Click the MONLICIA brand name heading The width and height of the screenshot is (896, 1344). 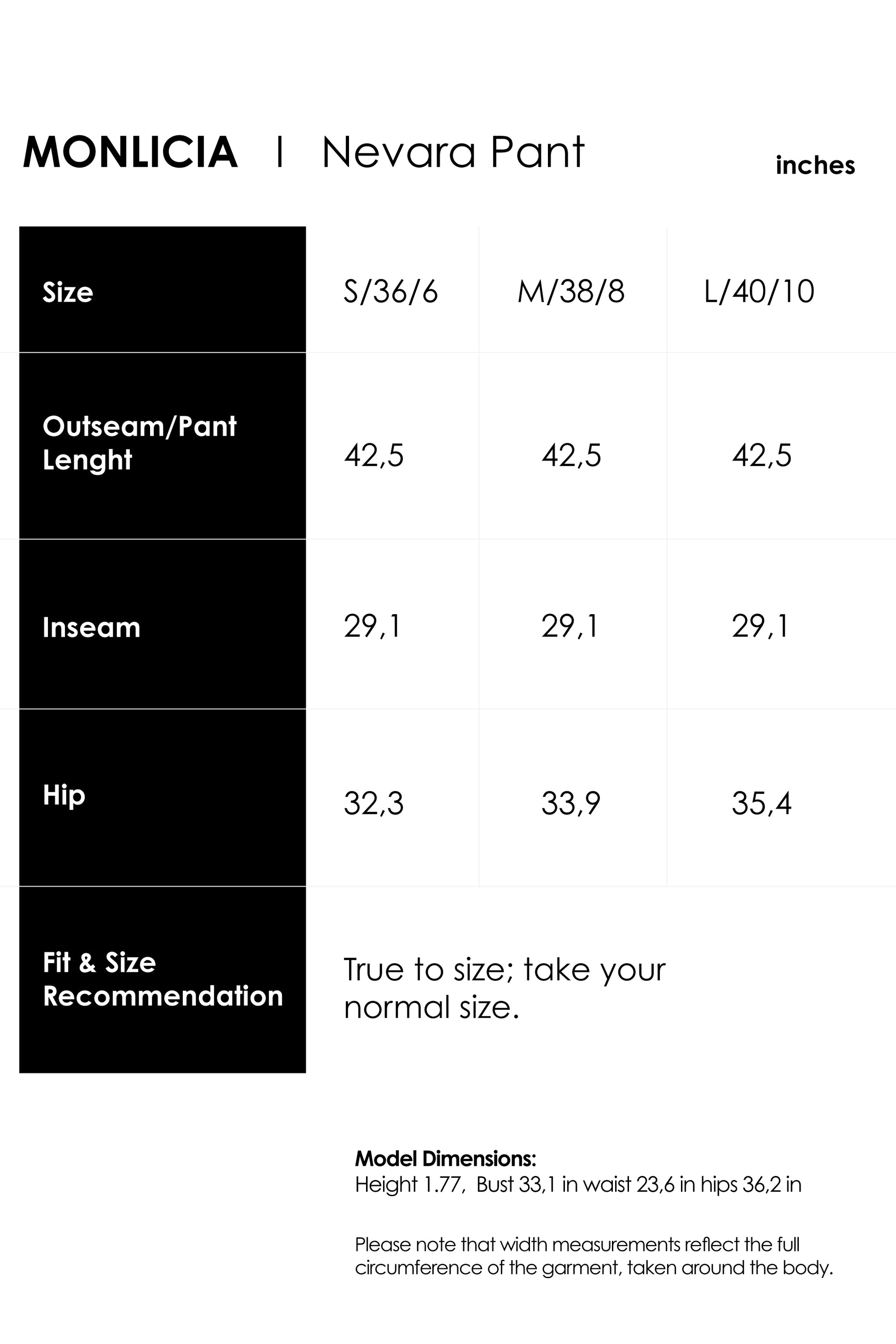pyautogui.click(x=130, y=152)
